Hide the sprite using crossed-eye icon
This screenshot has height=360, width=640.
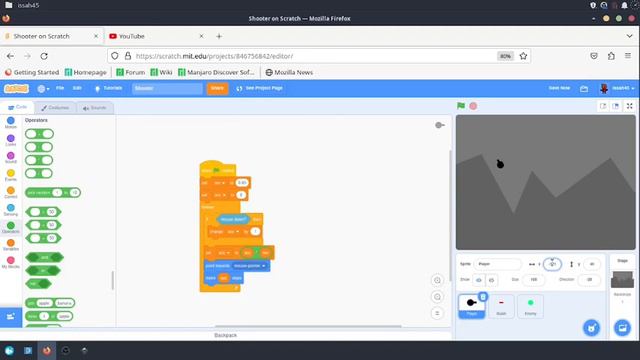[491, 280]
